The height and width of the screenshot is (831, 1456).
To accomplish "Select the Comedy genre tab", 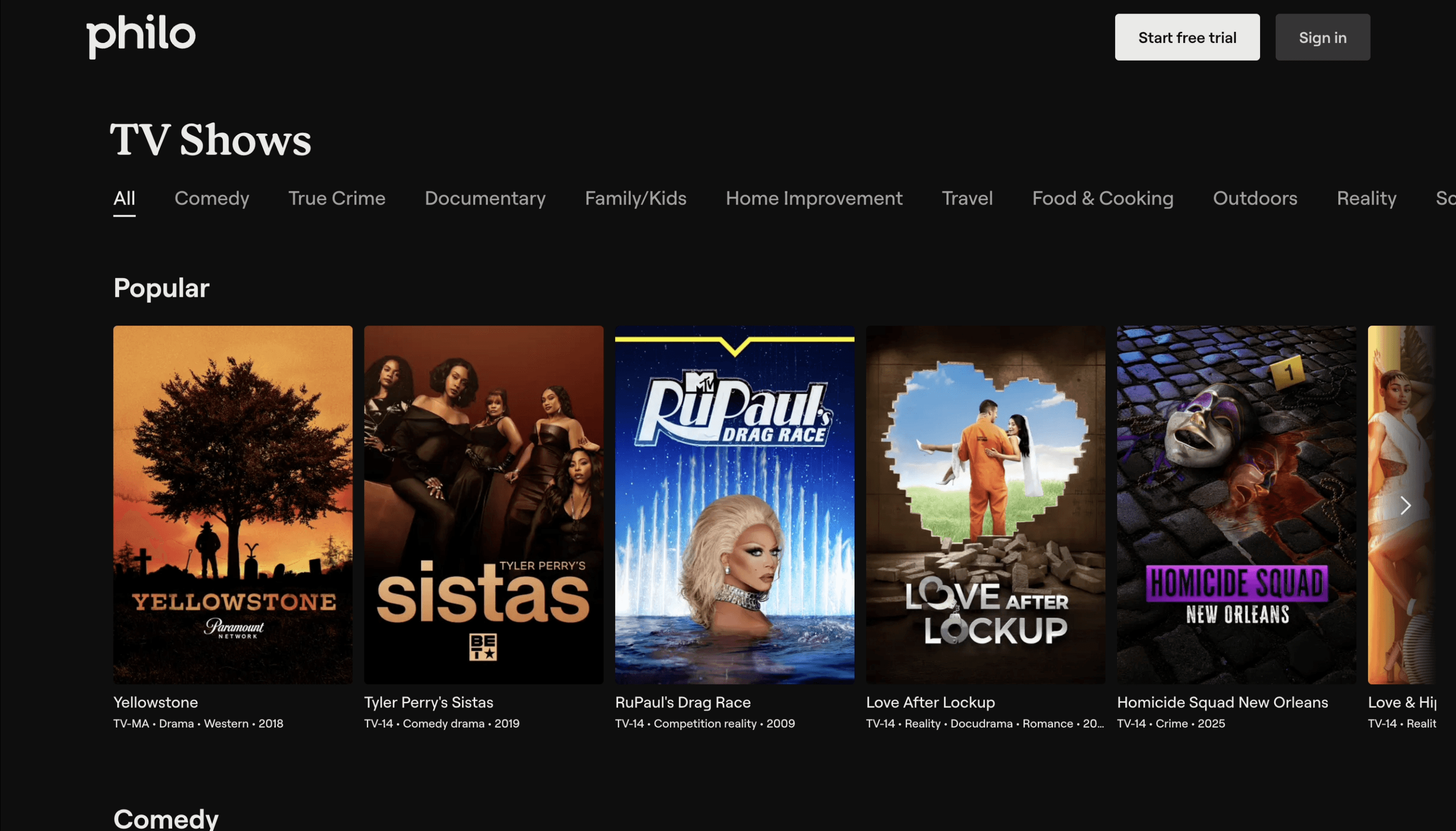I will pyautogui.click(x=212, y=198).
